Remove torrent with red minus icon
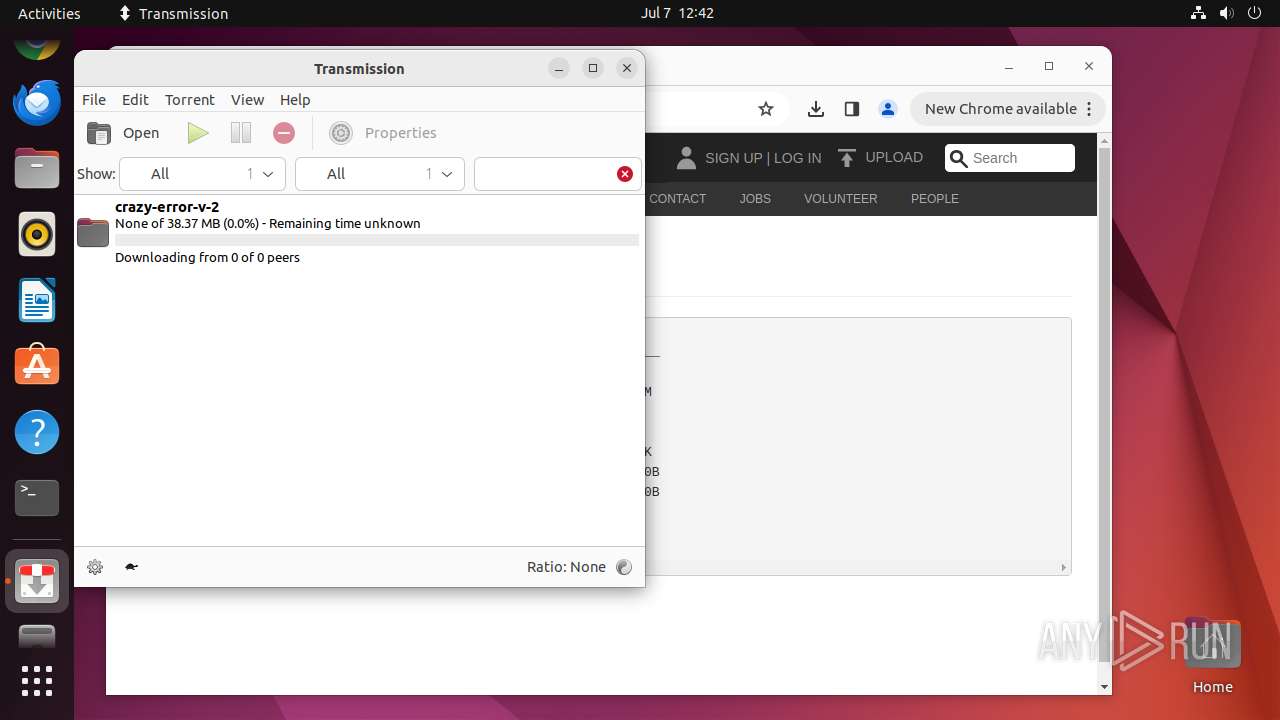 pyautogui.click(x=284, y=133)
